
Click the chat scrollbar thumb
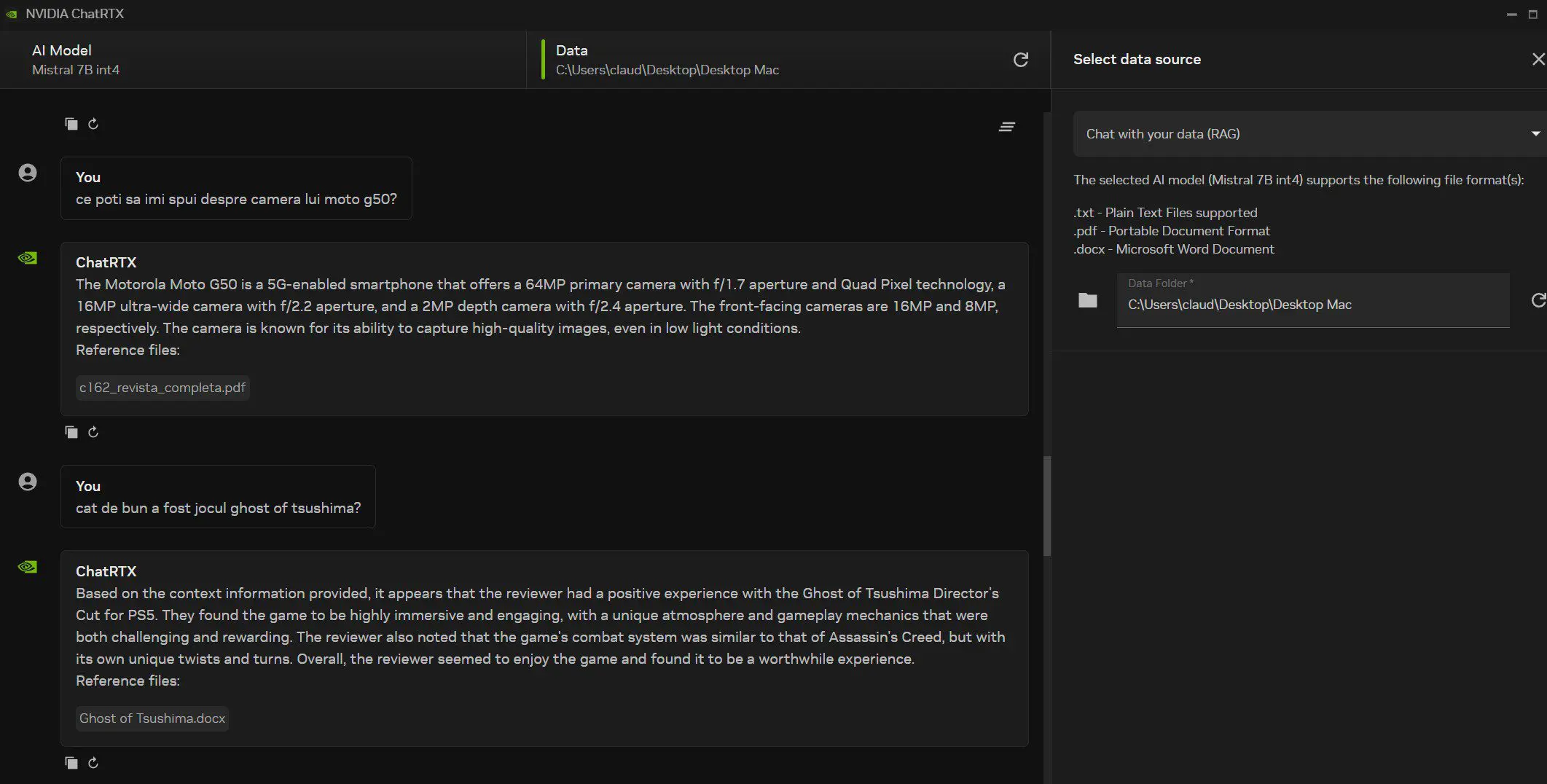[x=1047, y=506]
